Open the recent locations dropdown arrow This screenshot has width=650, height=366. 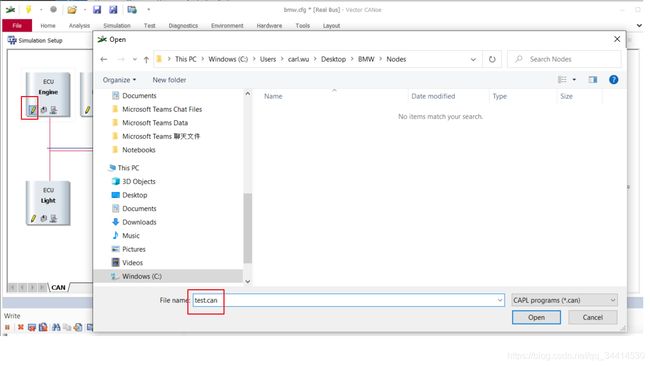pyautogui.click(x=135, y=59)
